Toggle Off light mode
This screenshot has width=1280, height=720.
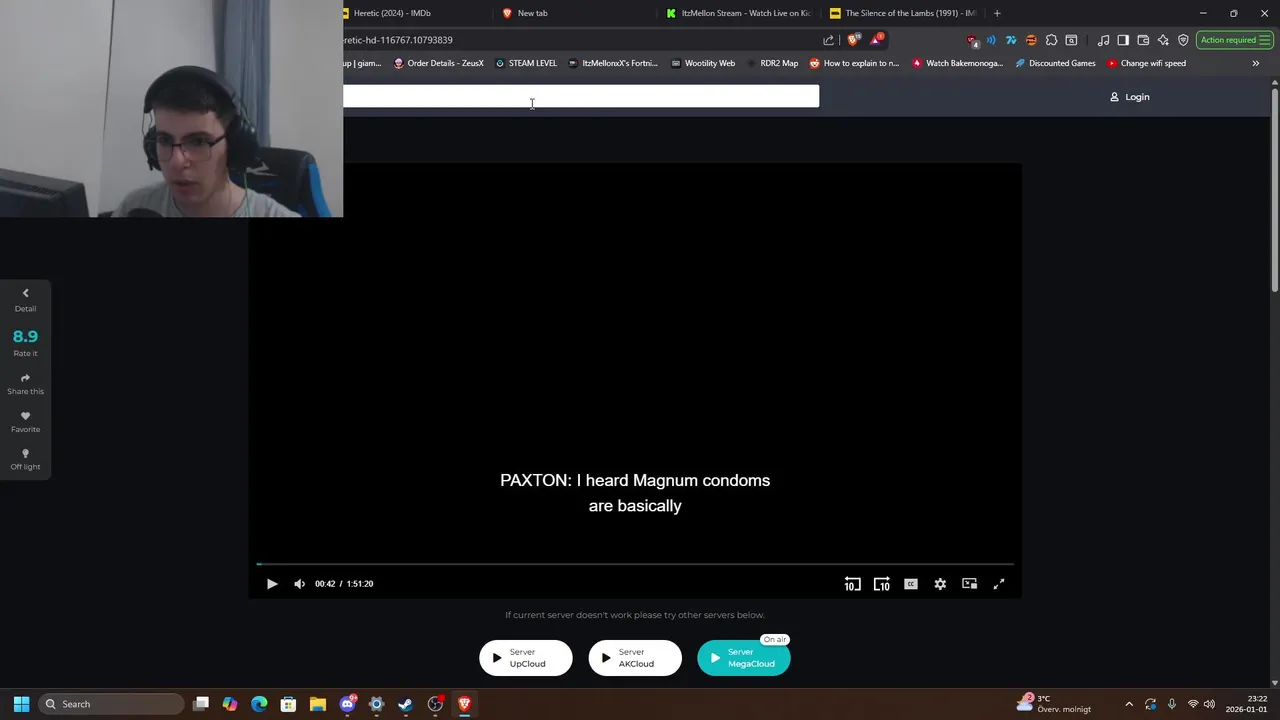point(25,460)
